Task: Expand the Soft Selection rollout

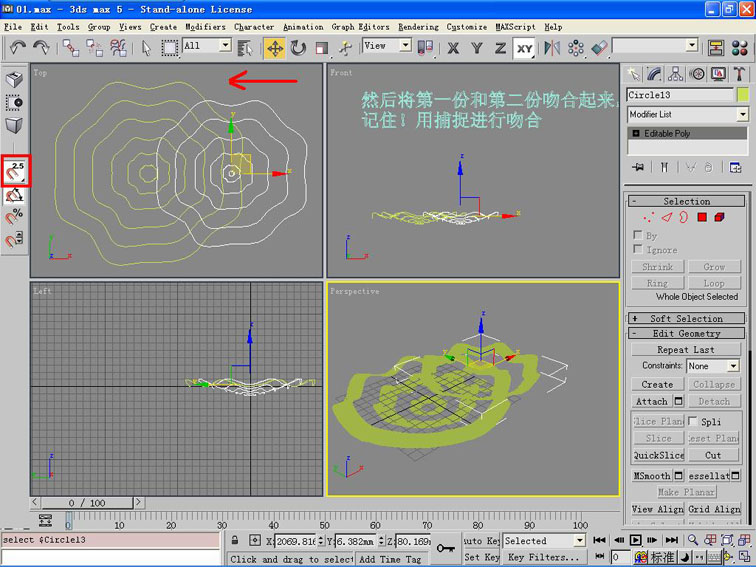Action: [x=686, y=318]
